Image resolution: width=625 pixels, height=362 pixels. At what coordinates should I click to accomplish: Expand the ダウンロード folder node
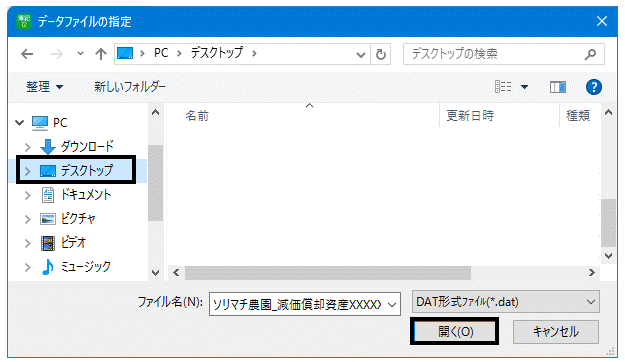point(27,147)
